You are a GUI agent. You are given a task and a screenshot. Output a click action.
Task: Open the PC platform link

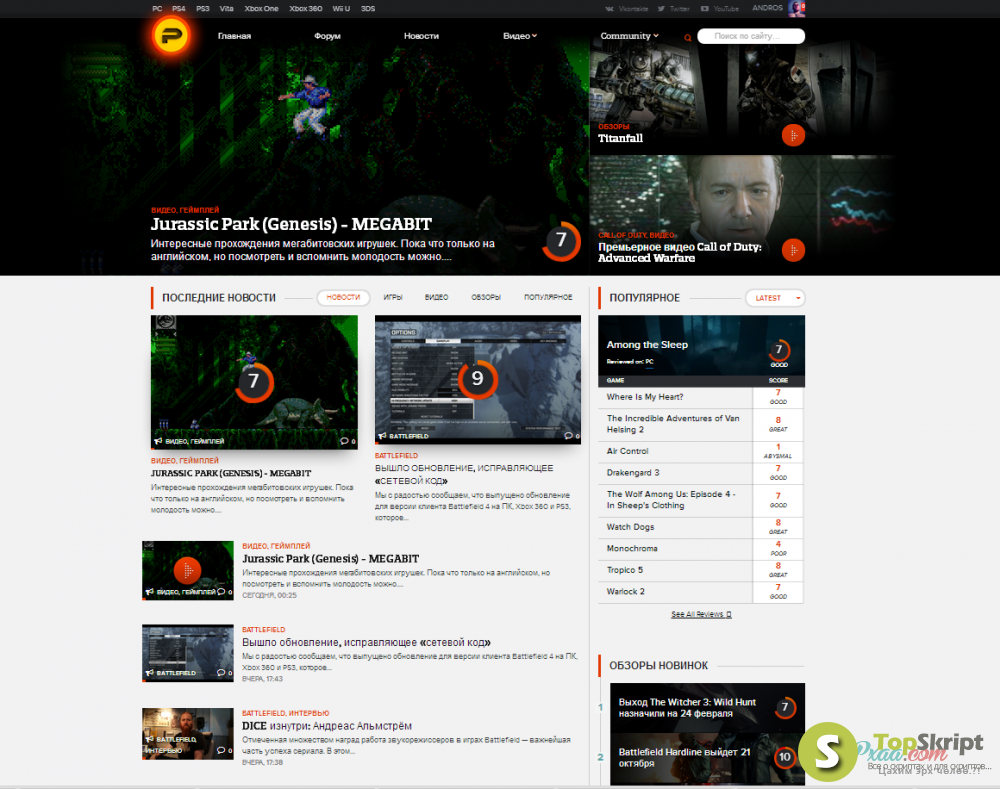pyautogui.click(x=158, y=9)
